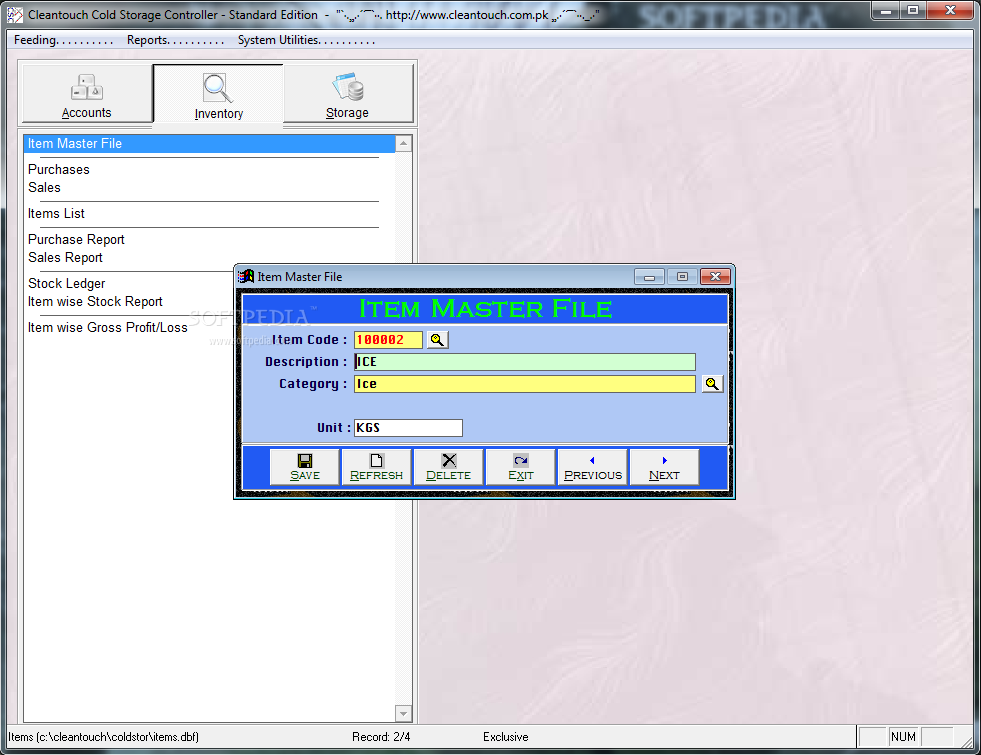Viewport: 981px width, 755px height.
Task: Click the list scrollbar down arrow
Action: pyautogui.click(x=404, y=713)
